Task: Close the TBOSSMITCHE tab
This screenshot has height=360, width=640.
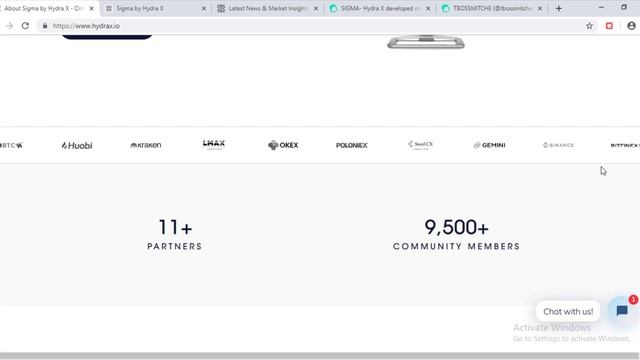Action: (540, 8)
